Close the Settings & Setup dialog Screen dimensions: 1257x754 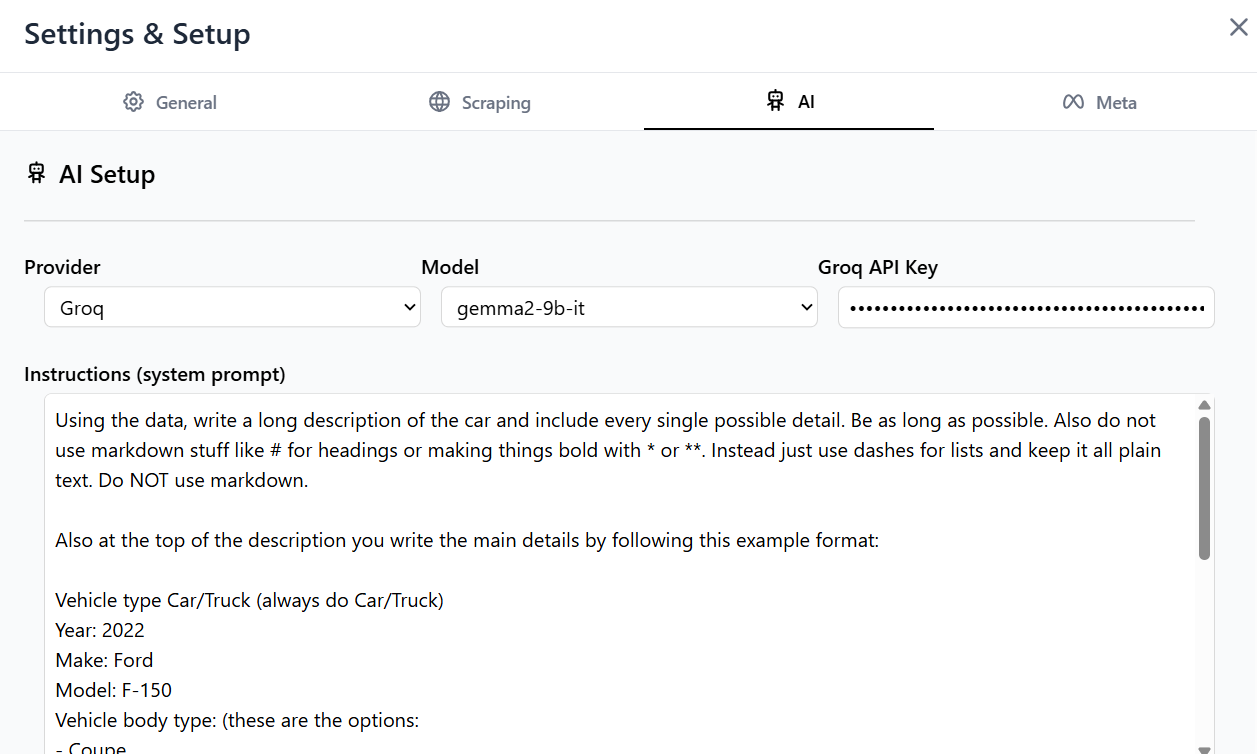tap(1238, 28)
